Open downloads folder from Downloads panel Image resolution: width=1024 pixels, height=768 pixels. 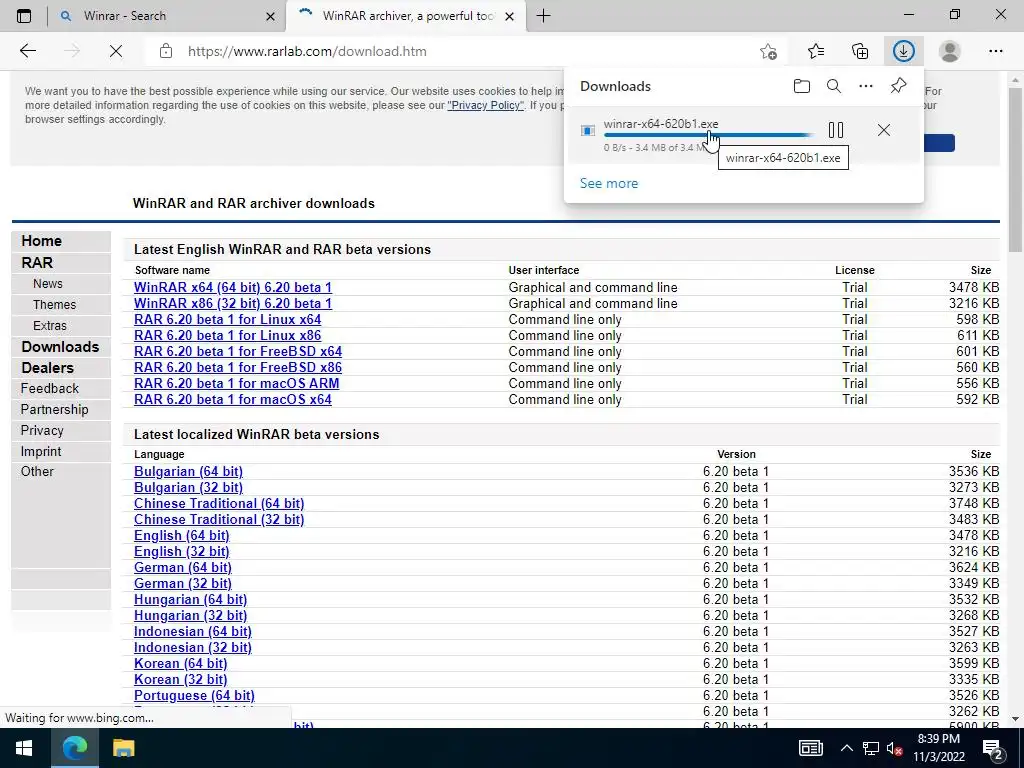coord(802,86)
